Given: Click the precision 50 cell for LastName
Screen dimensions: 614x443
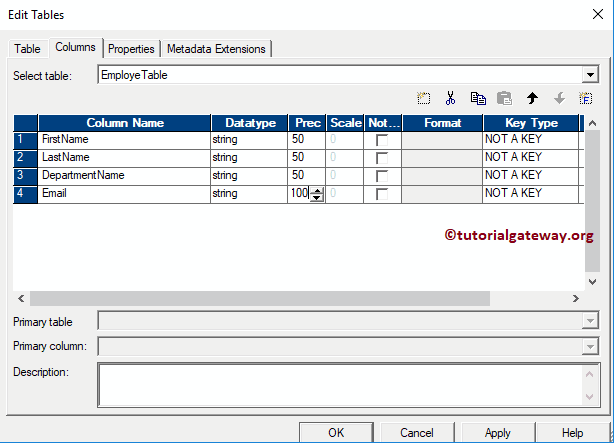Looking at the screenshot, I should point(307,158).
